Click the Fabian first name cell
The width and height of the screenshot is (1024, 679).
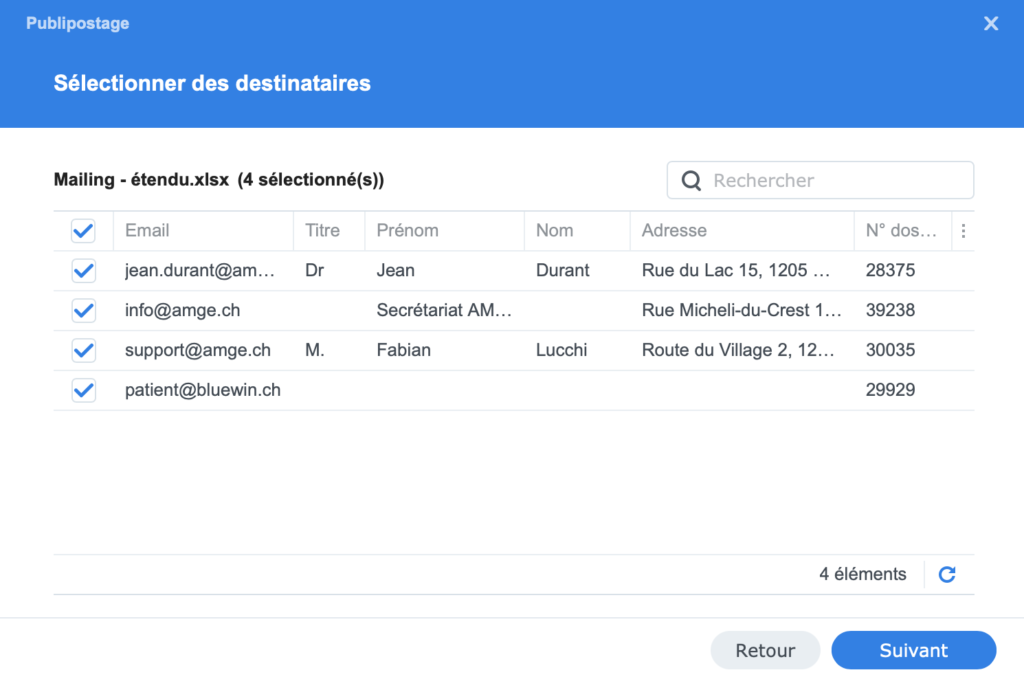coord(404,350)
